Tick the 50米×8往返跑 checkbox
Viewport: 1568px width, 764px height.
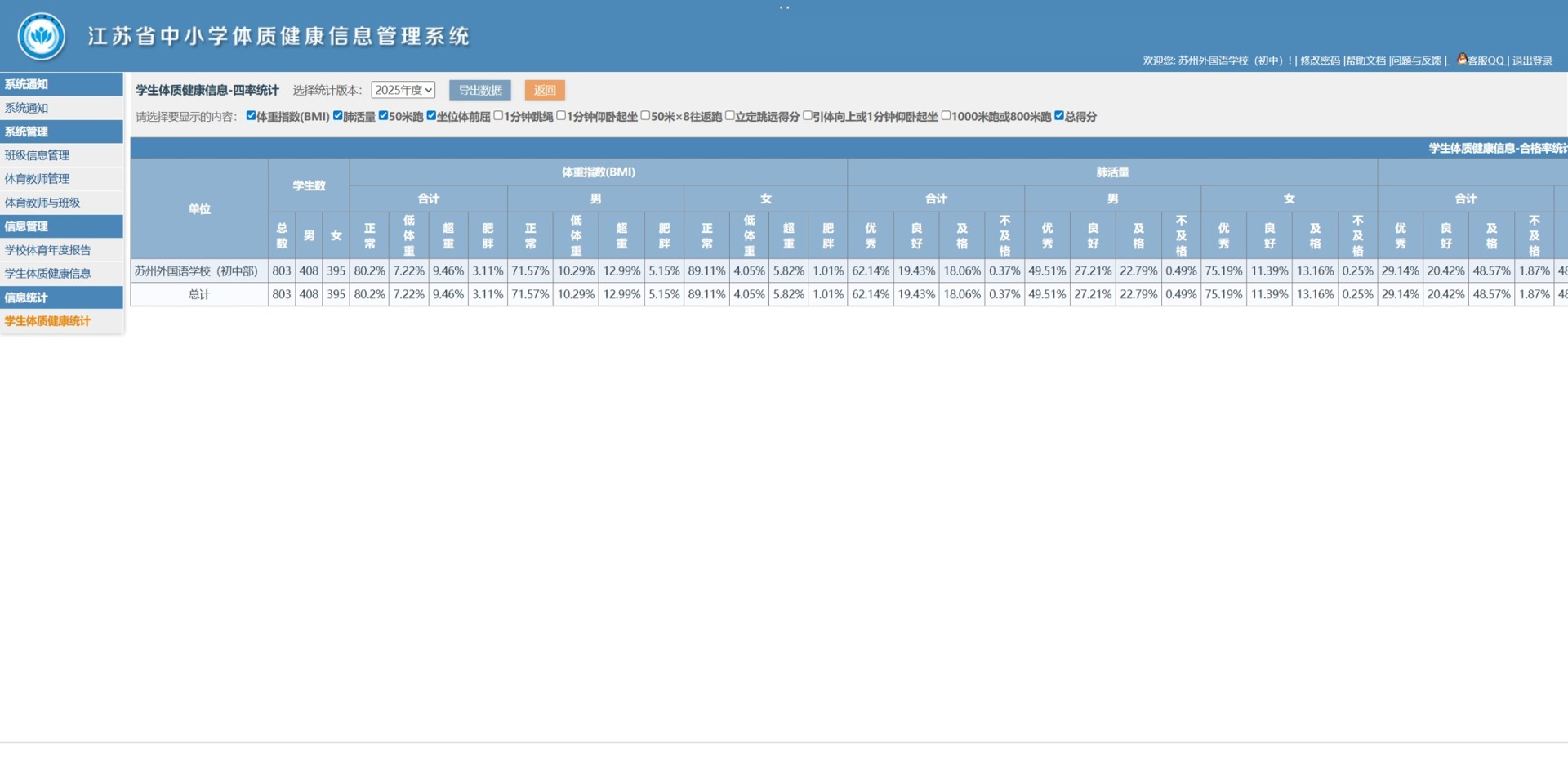tap(645, 116)
